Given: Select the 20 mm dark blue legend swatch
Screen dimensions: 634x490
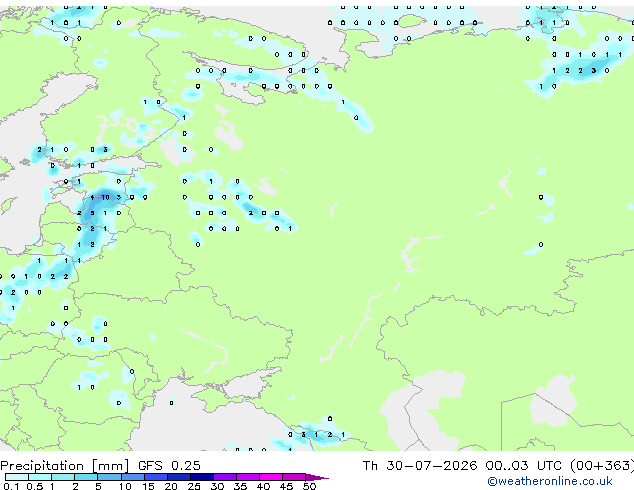Looking at the screenshot, I should [179, 477].
